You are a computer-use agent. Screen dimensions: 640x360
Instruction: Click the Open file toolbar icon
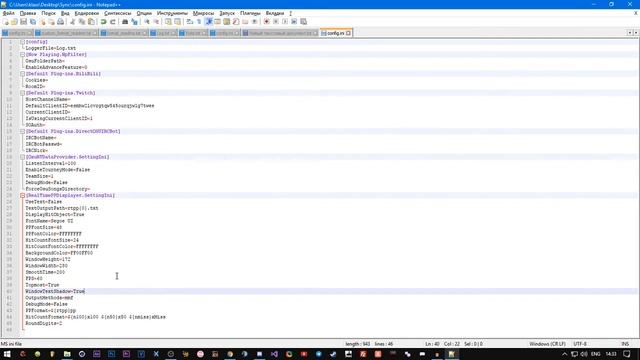[14, 22]
